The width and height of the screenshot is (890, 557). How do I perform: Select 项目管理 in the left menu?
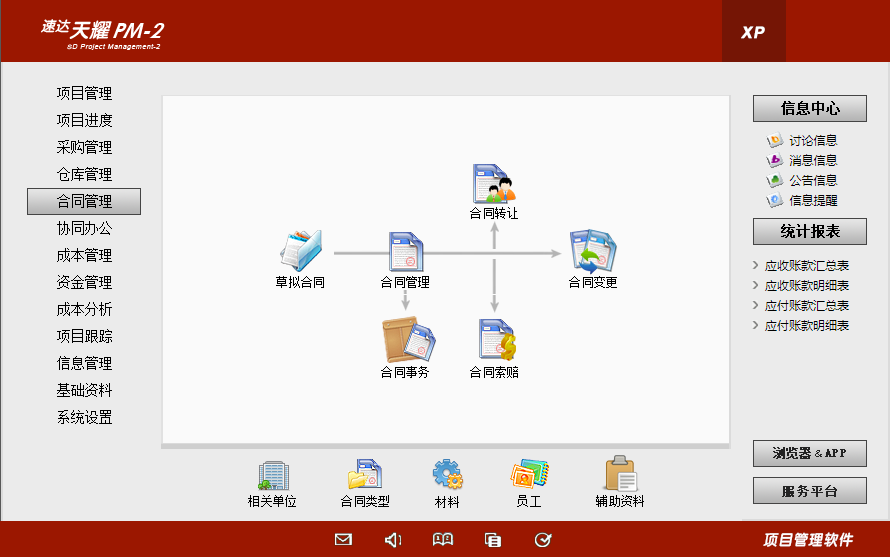84,94
